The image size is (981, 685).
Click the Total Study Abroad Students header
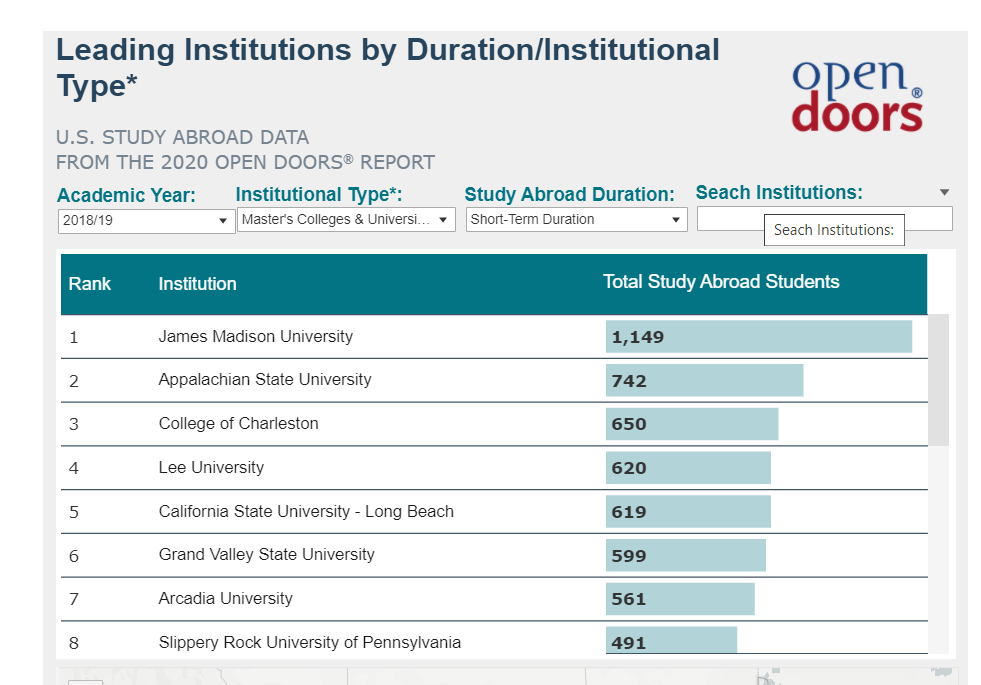tap(721, 282)
